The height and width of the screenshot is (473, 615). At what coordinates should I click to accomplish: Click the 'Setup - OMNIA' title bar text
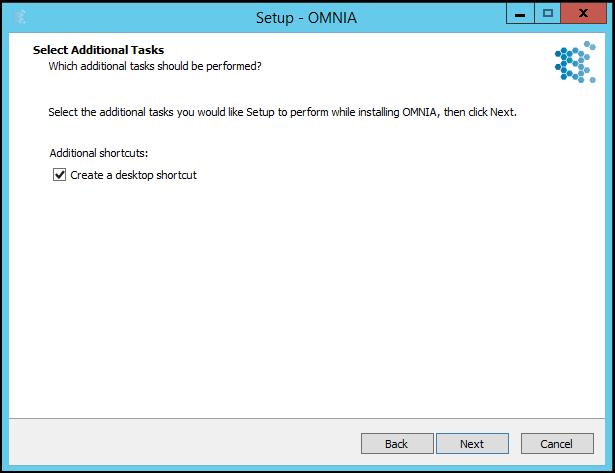coord(306,18)
